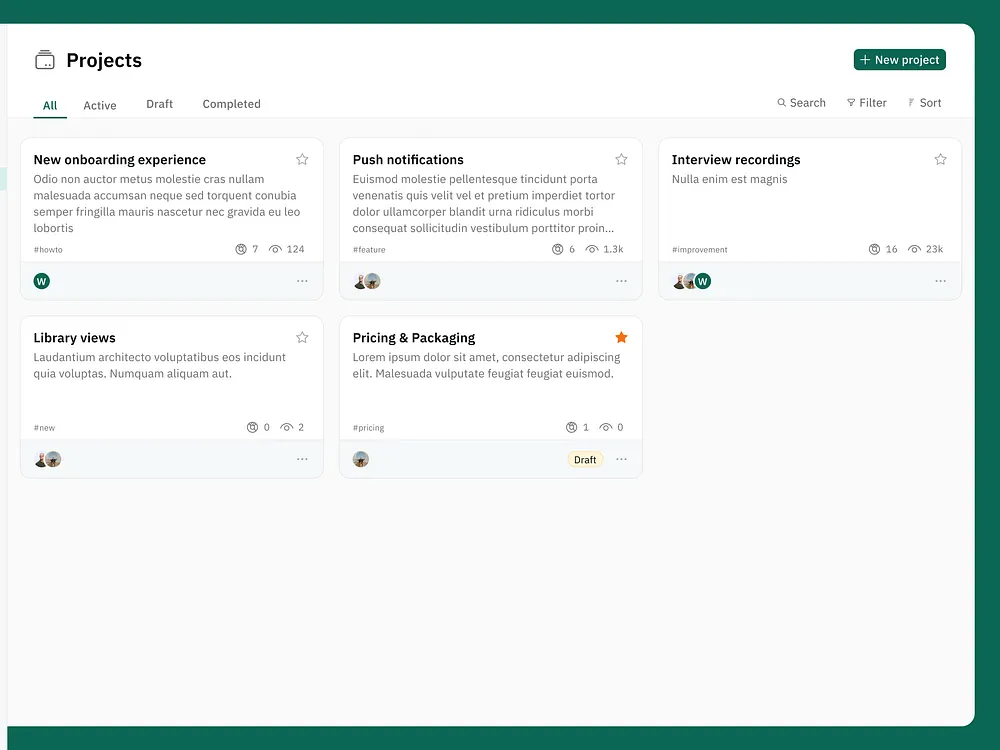Favorite the New onboarding experience project
Screen dimensions: 1000x750
[x=302, y=159]
